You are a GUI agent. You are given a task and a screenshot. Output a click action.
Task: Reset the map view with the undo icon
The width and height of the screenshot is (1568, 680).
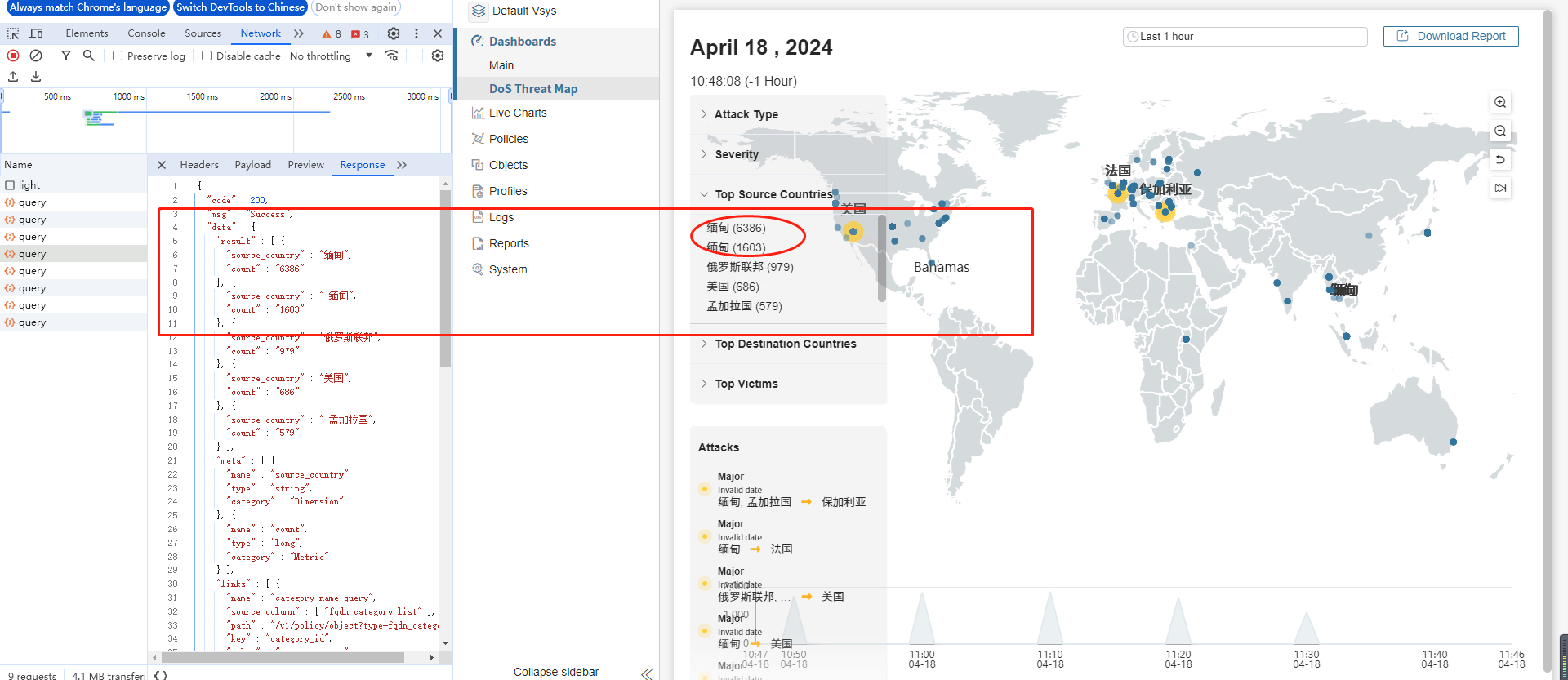[x=1500, y=159]
